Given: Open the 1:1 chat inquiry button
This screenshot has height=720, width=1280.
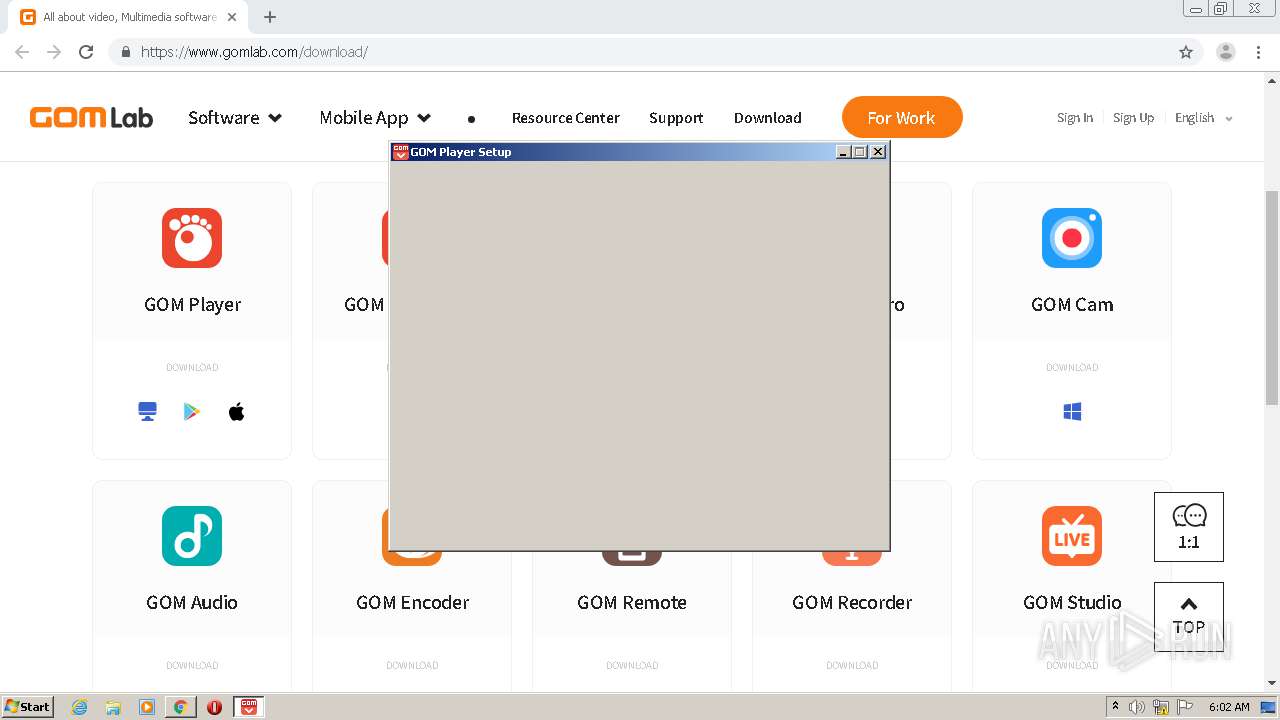Looking at the screenshot, I should [1188, 527].
